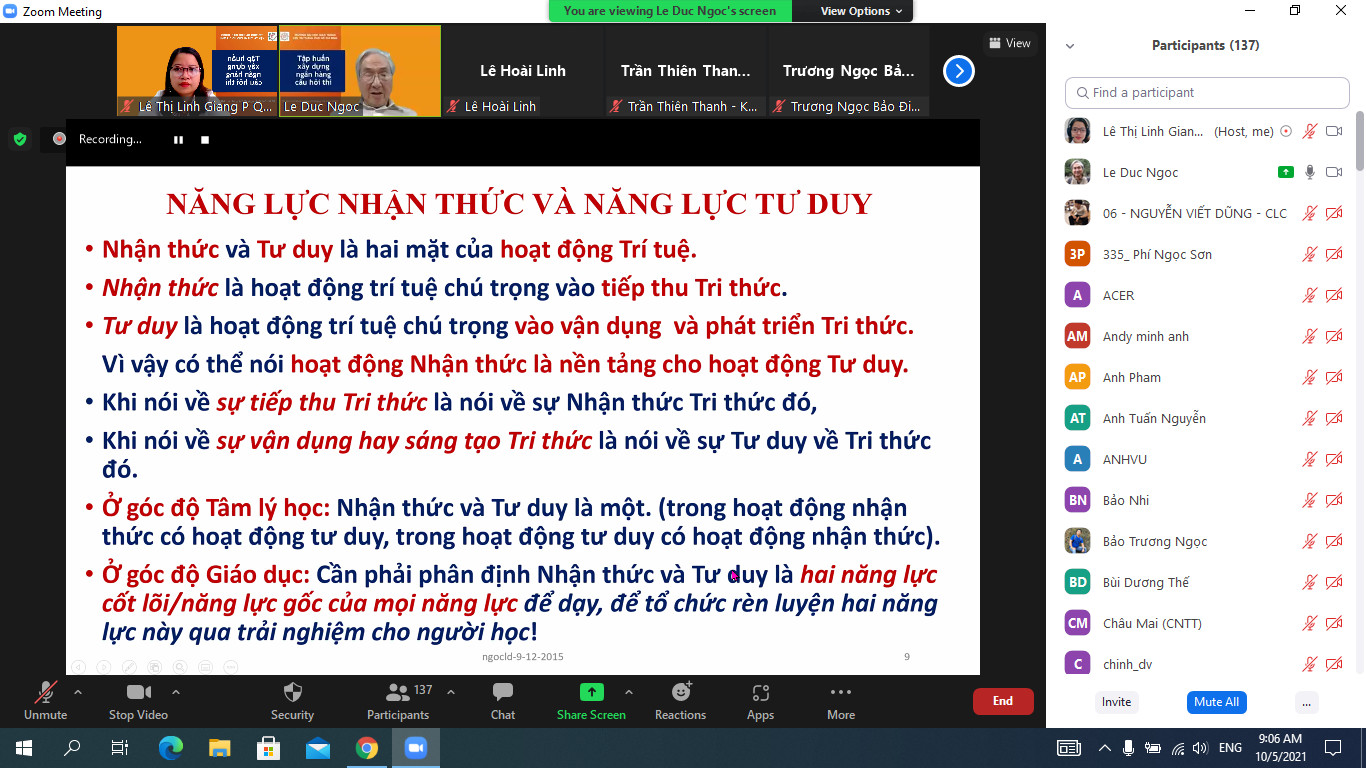Open the Apps icon in toolbar
Image resolution: width=1366 pixels, height=768 pixels.
[x=760, y=692]
